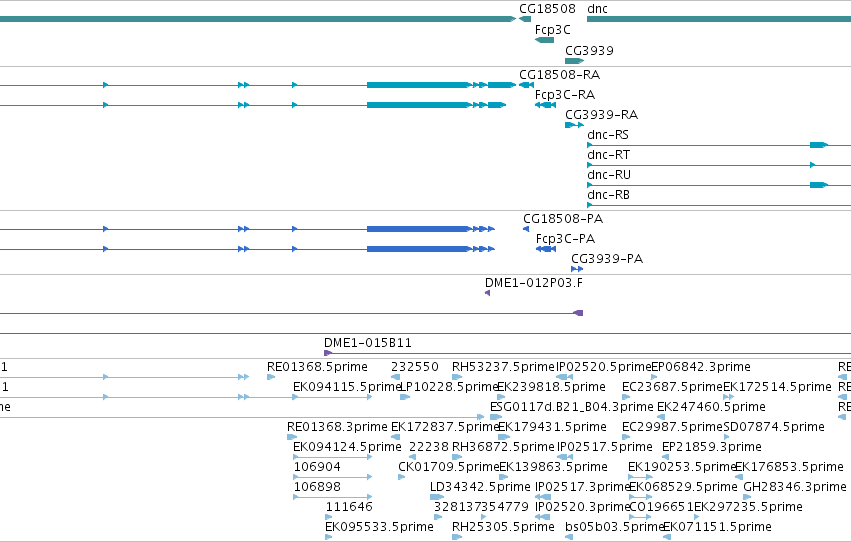Screen dimensions: 851x542
Task: Select EST EC23687.5prime label
Action: (x=672, y=387)
